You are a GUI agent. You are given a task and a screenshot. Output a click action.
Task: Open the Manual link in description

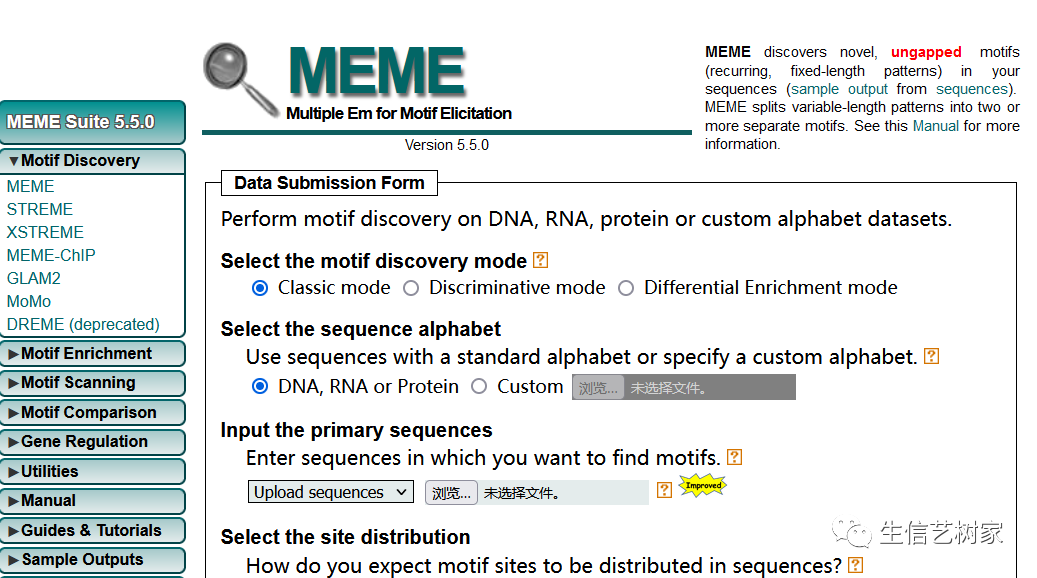pyautogui.click(x=935, y=126)
